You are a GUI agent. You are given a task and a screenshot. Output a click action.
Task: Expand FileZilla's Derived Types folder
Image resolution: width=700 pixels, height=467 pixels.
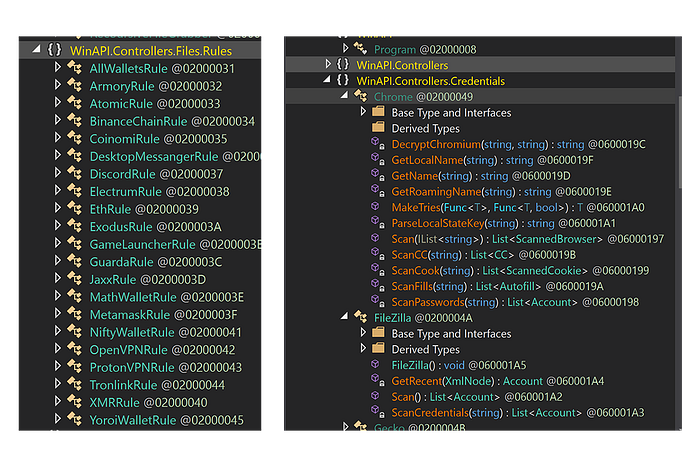363,348
